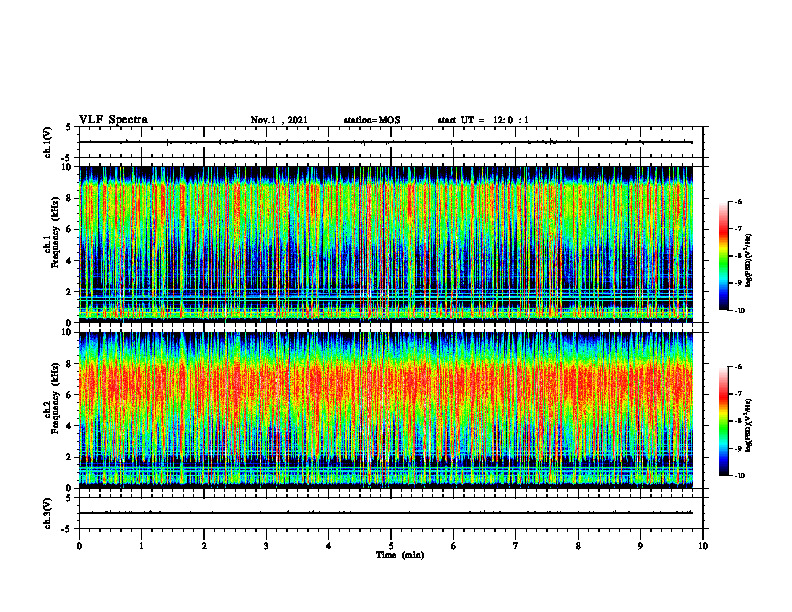Click the "Time (min)" x-axis label

(x=400, y=555)
